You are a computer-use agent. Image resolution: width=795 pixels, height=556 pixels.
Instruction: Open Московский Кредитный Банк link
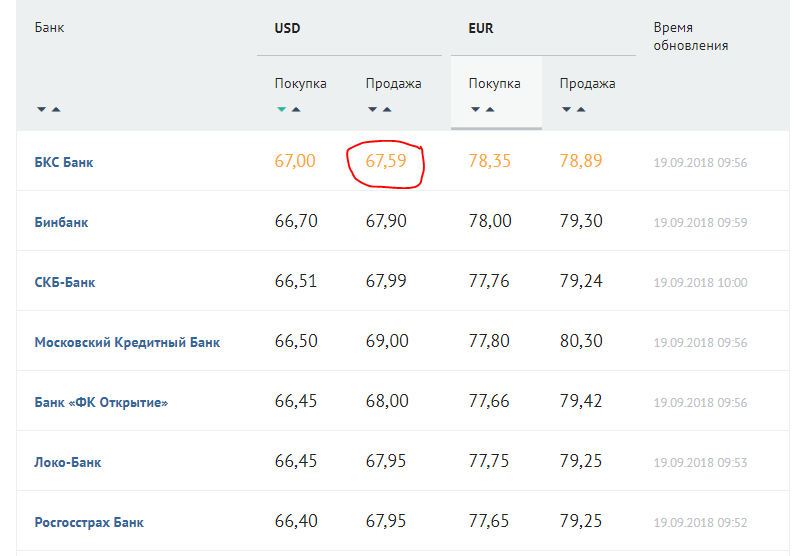(x=127, y=343)
